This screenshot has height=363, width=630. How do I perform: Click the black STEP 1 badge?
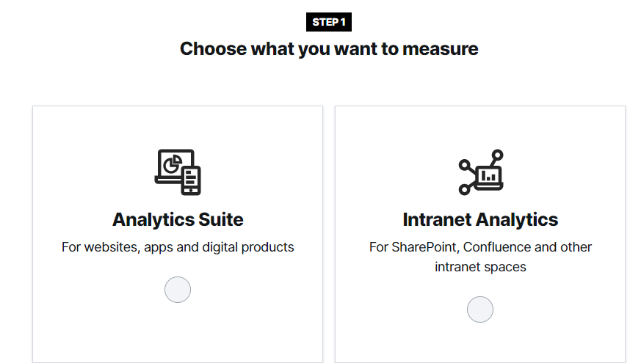pyautogui.click(x=329, y=22)
